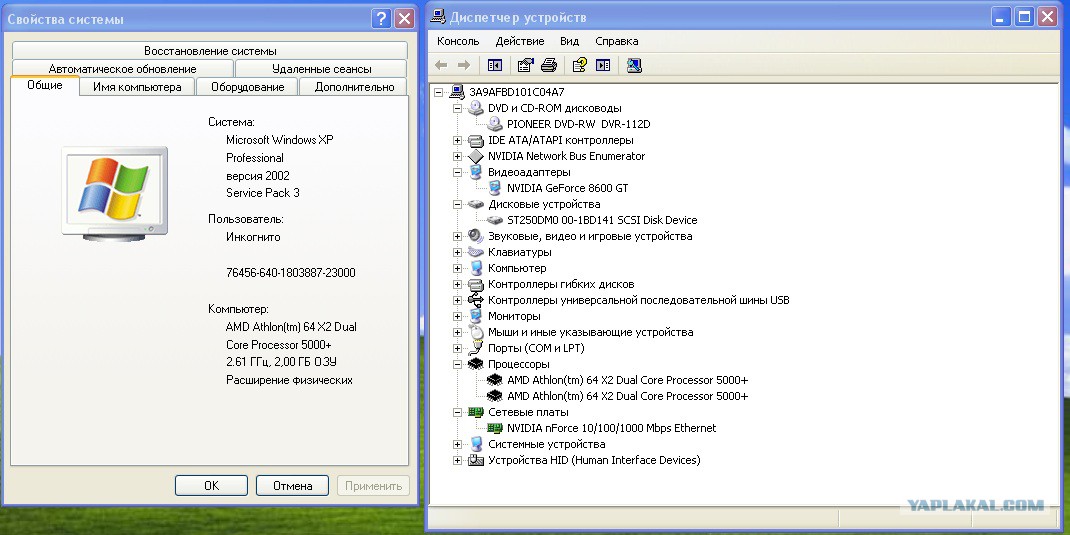
Task: Click the '?' help button in Свойства системы
Action: [x=381, y=19]
